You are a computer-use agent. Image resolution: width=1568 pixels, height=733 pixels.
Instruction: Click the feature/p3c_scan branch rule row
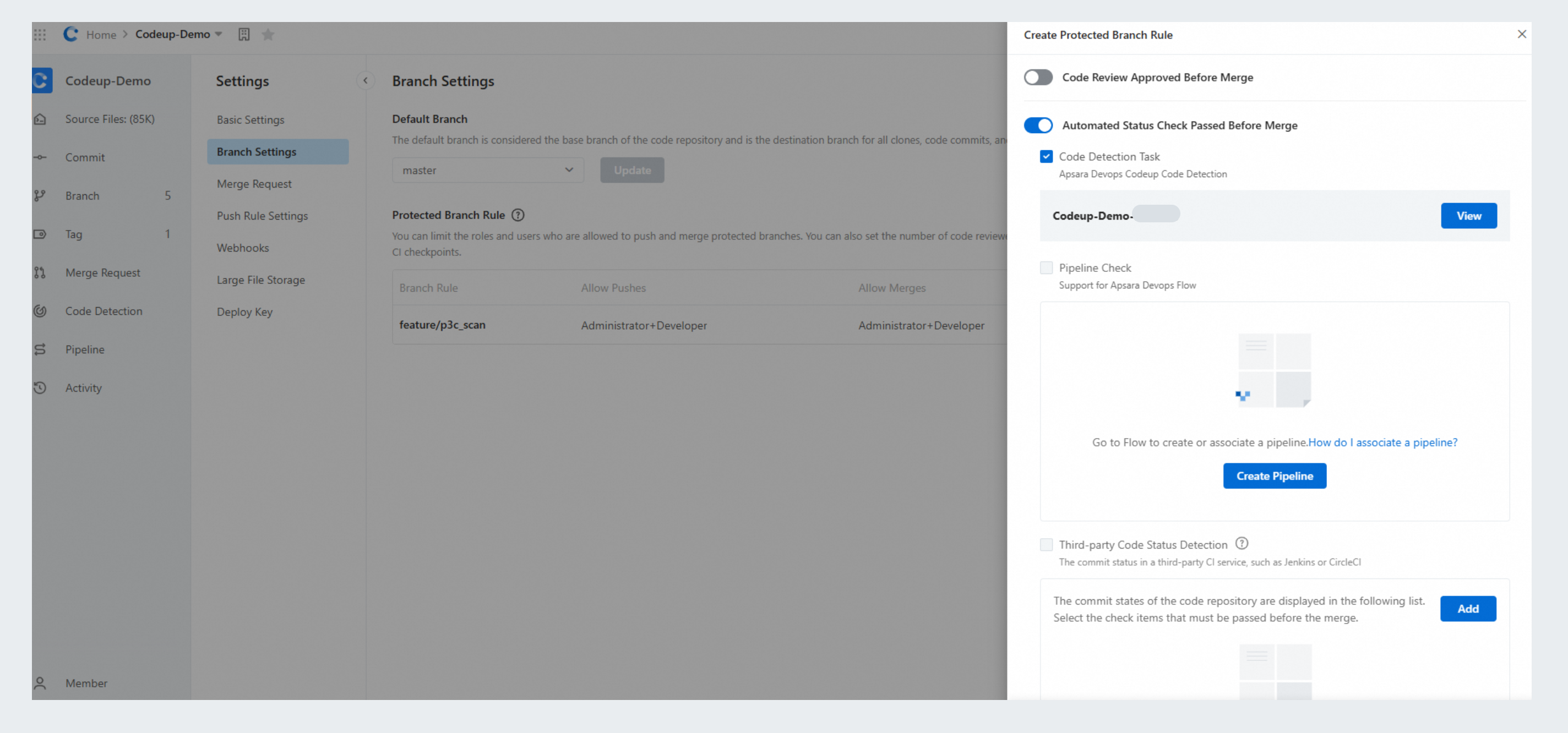point(443,325)
